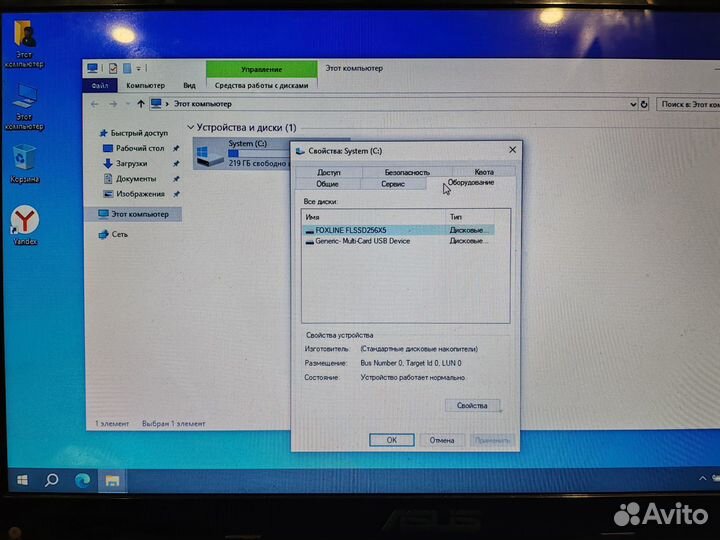
Task: Open the Корзина recycle bin icon
Action: [x=24, y=164]
